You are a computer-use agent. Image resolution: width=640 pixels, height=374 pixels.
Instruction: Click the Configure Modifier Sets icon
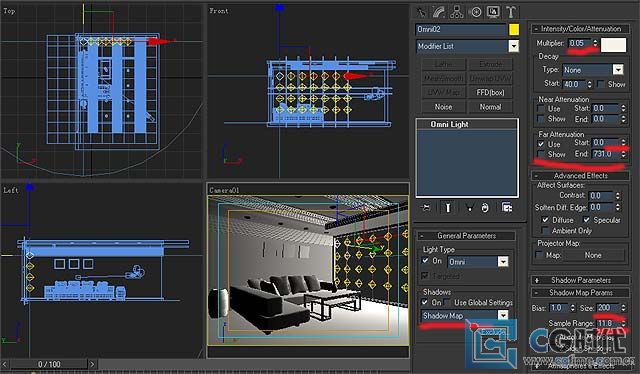pyautogui.click(x=507, y=208)
